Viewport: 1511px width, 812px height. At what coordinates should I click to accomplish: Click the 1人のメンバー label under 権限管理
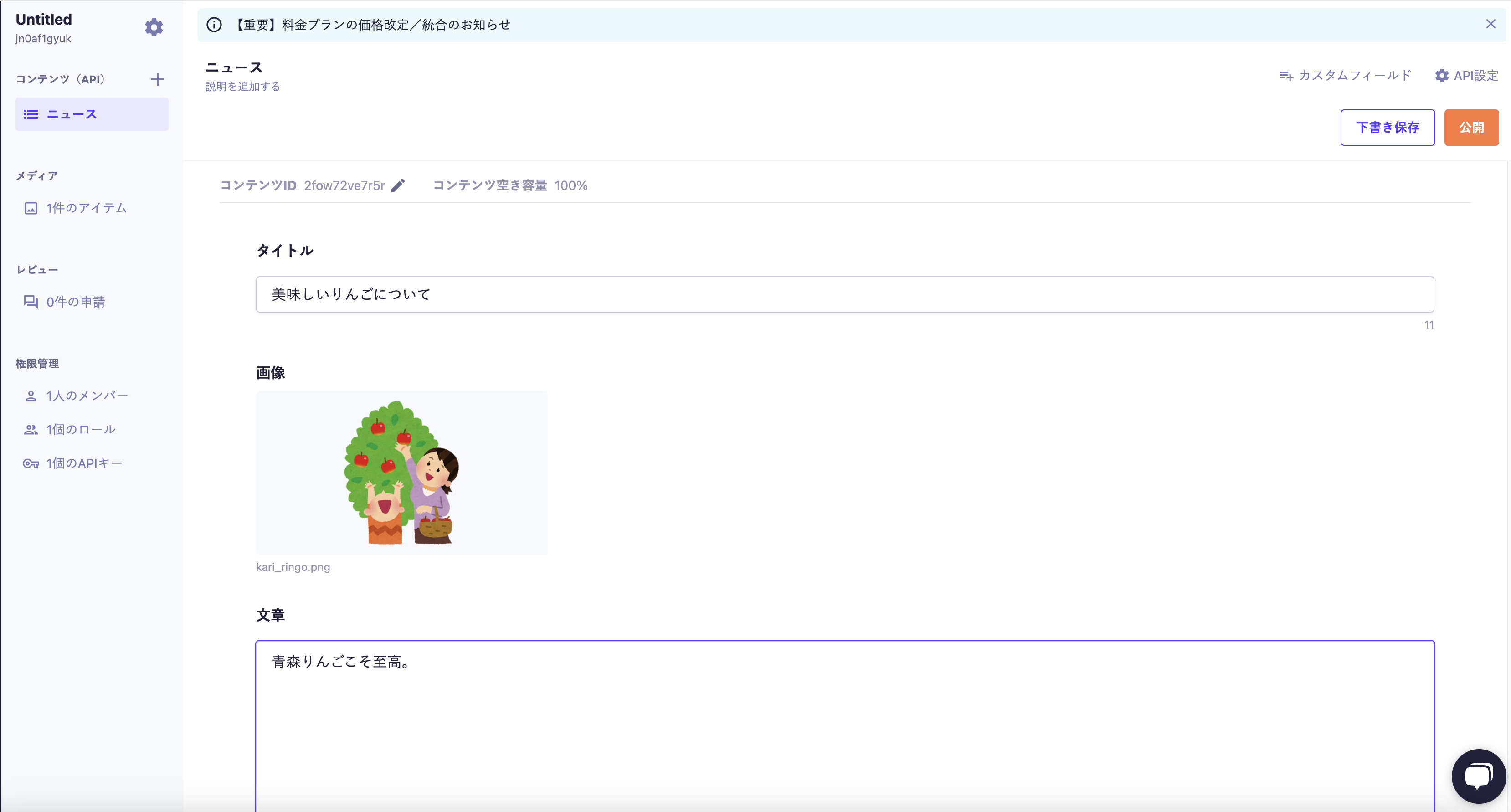tap(87, 396)
